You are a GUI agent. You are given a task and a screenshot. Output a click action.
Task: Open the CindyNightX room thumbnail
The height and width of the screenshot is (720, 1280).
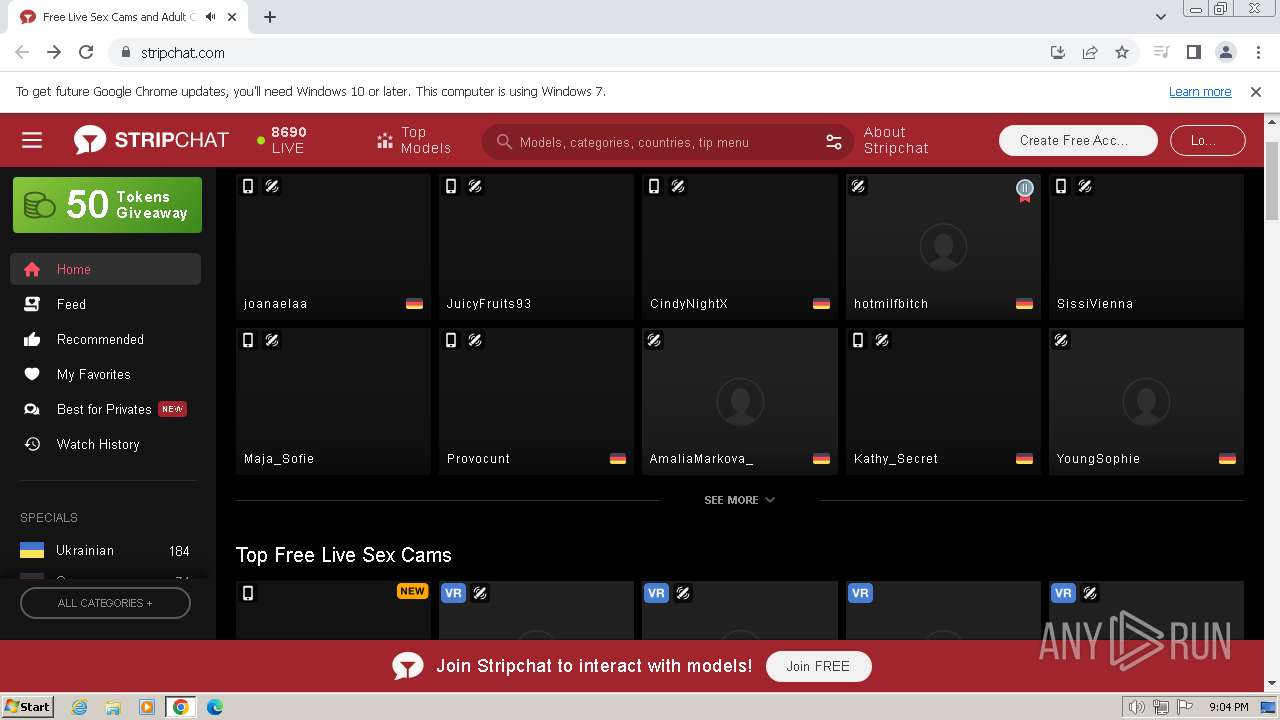pos(740,247)
